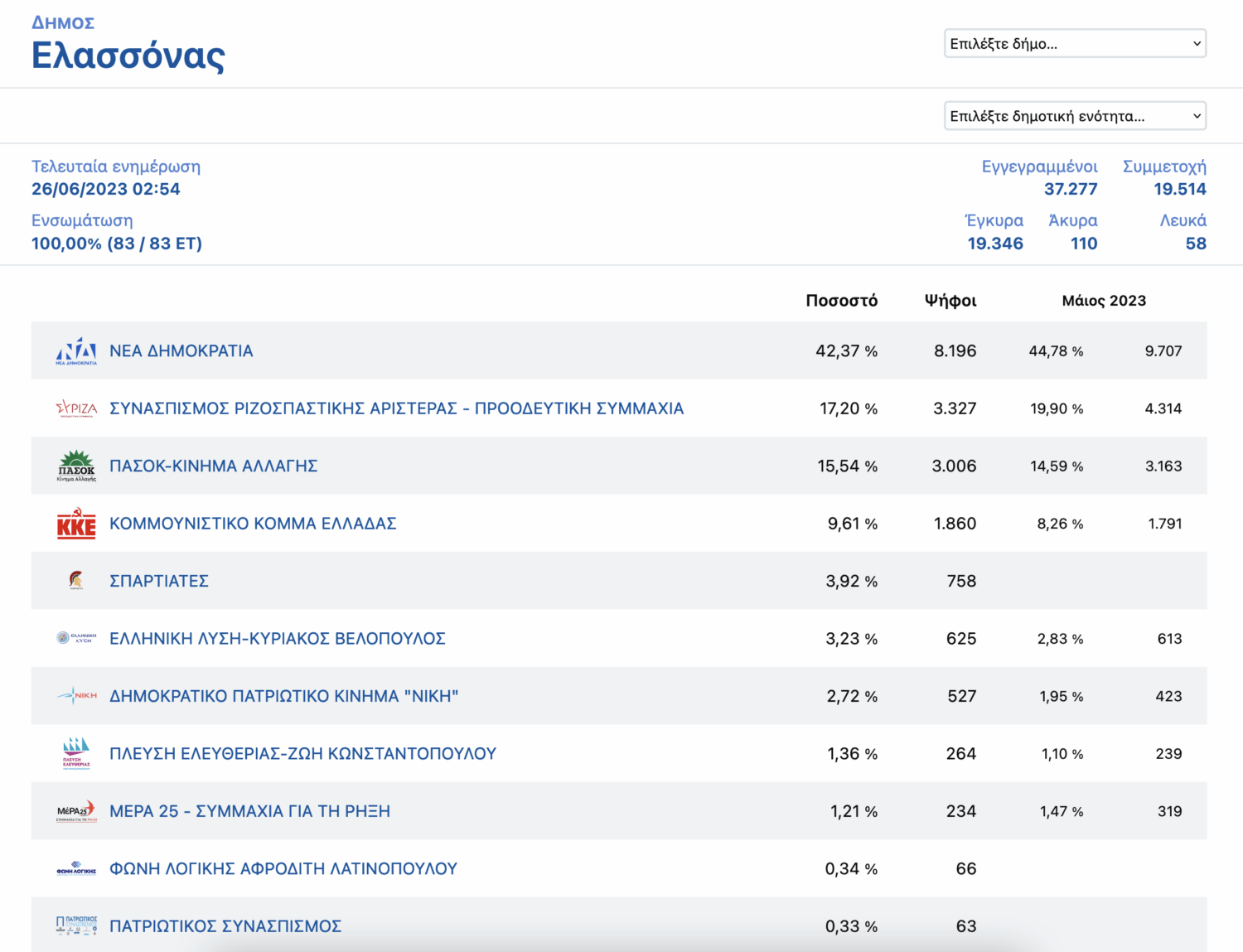1243x952 pixels.
Task: Click the ΣΥΡΙΖΑ party logo
Action: point(76,408)
